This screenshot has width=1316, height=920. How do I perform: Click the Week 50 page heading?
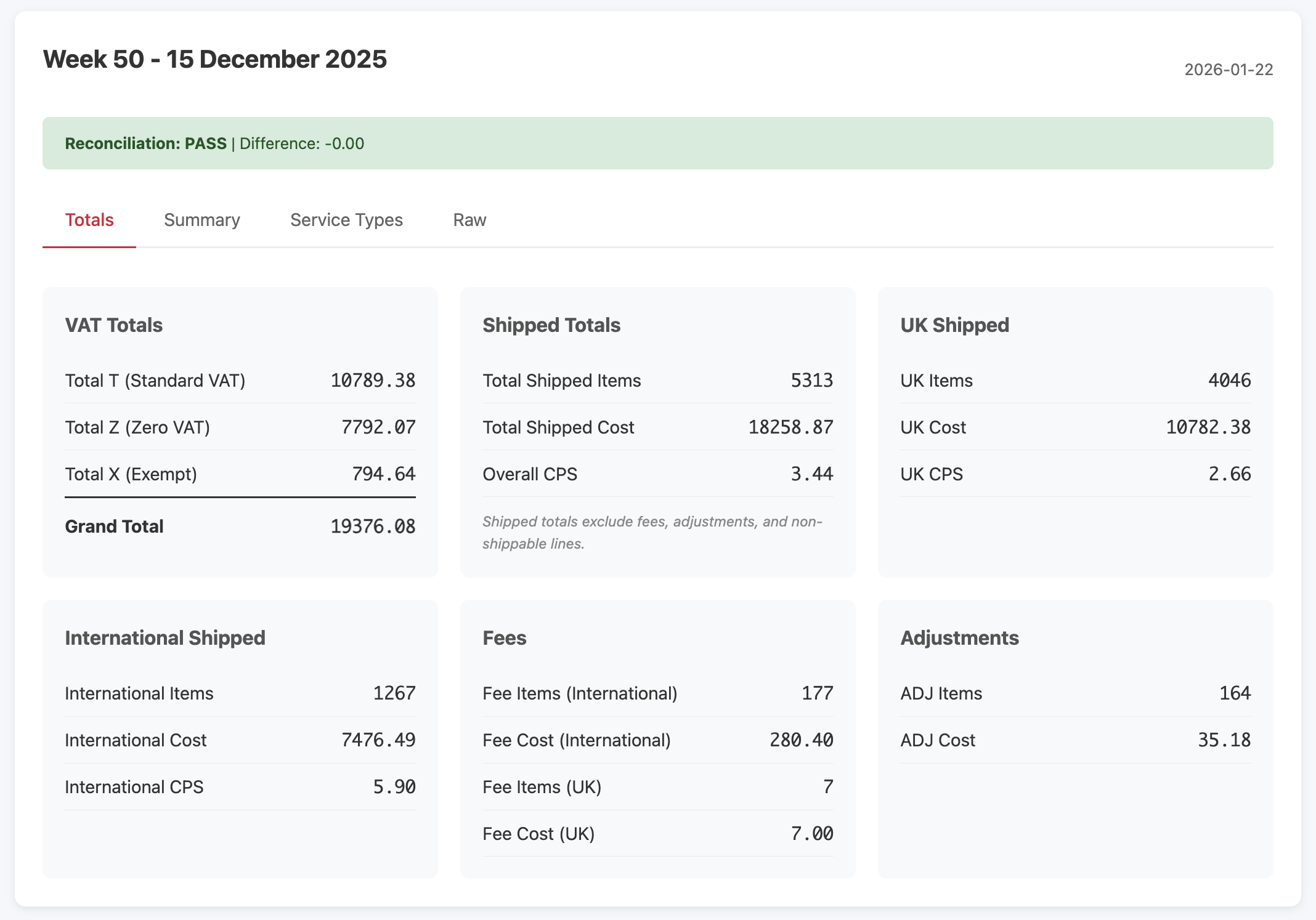coord(214,59)
